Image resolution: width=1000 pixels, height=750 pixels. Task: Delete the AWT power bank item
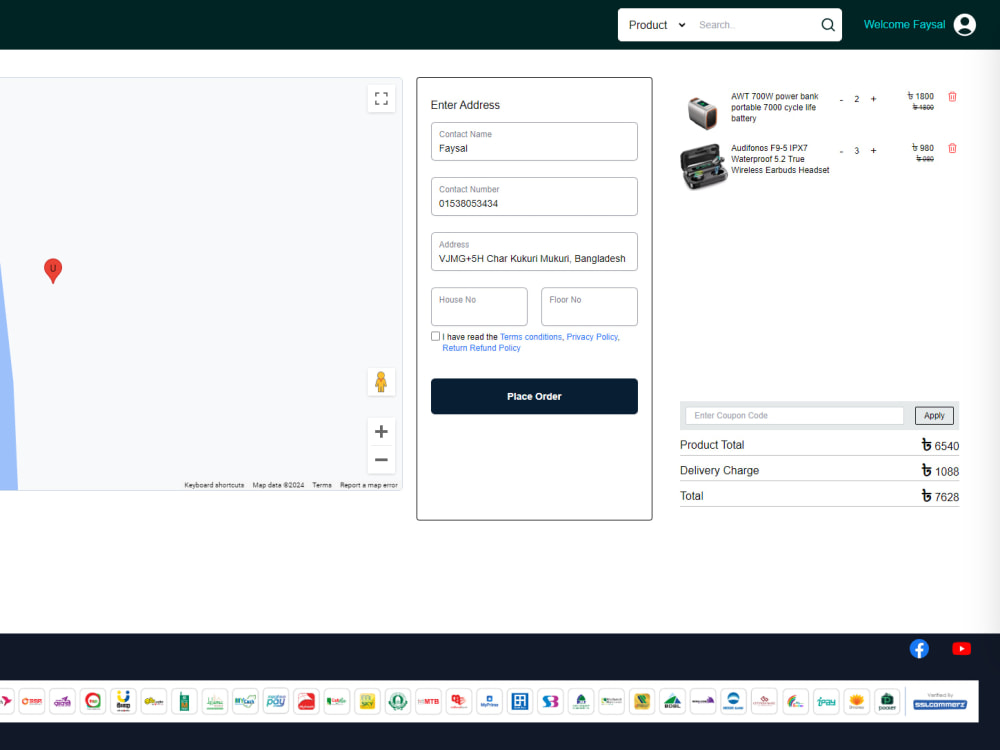(x=952, y=97)
